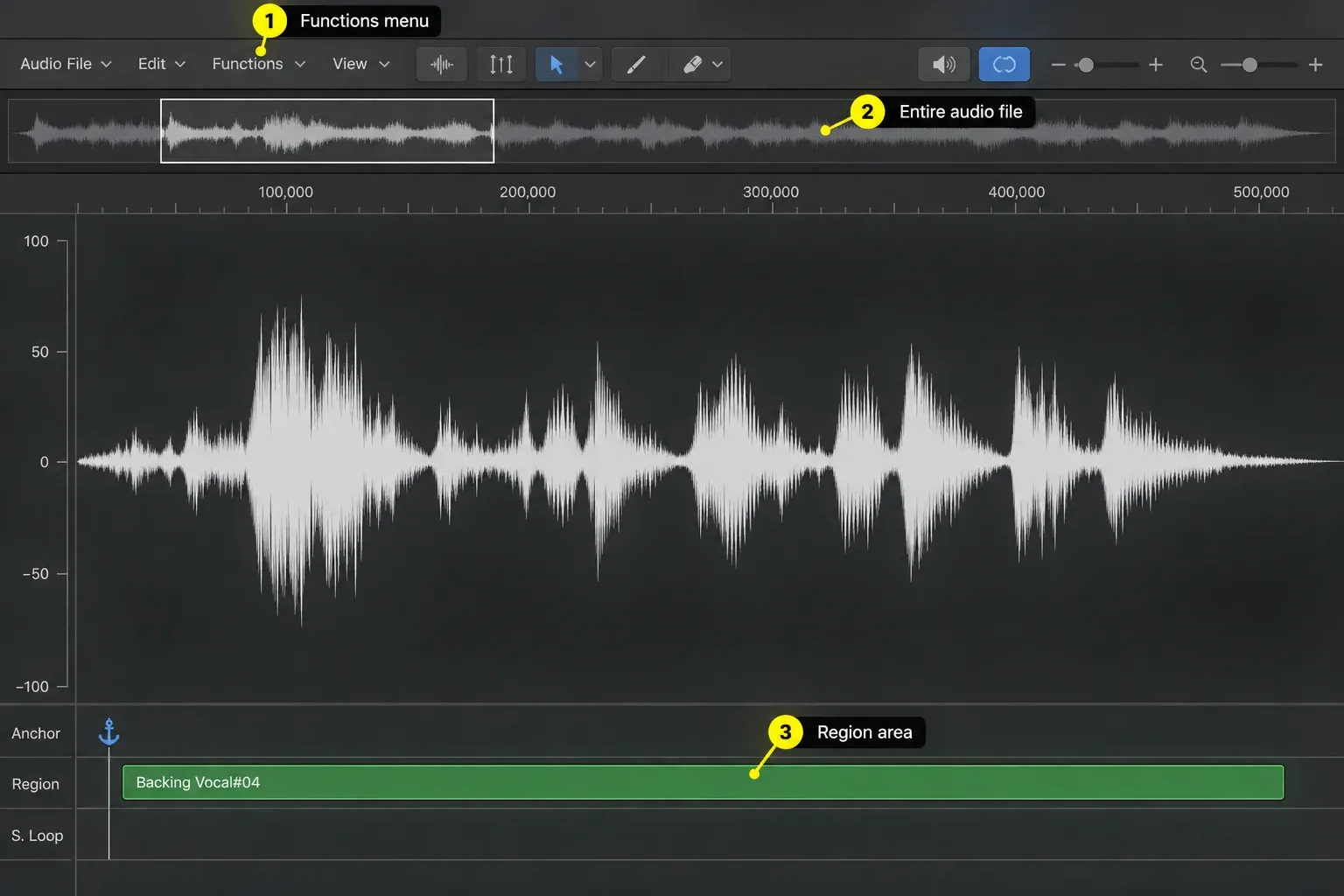The image size is (1344, 896).
Task: Click the 300,000 ruler label
Action: pyautogui.click(x=771, y=192)
